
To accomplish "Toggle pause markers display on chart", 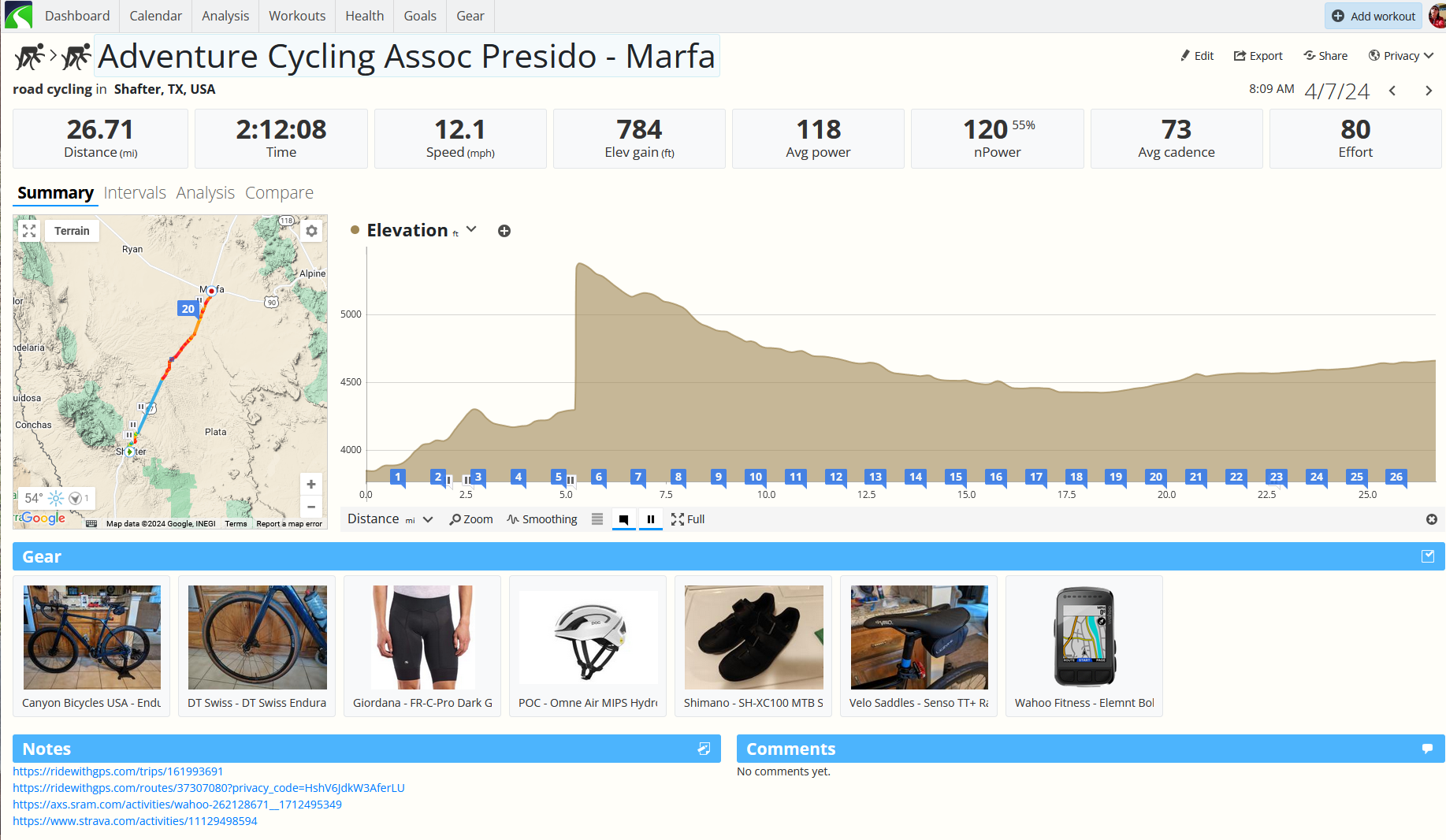I will tap(651, 519).
